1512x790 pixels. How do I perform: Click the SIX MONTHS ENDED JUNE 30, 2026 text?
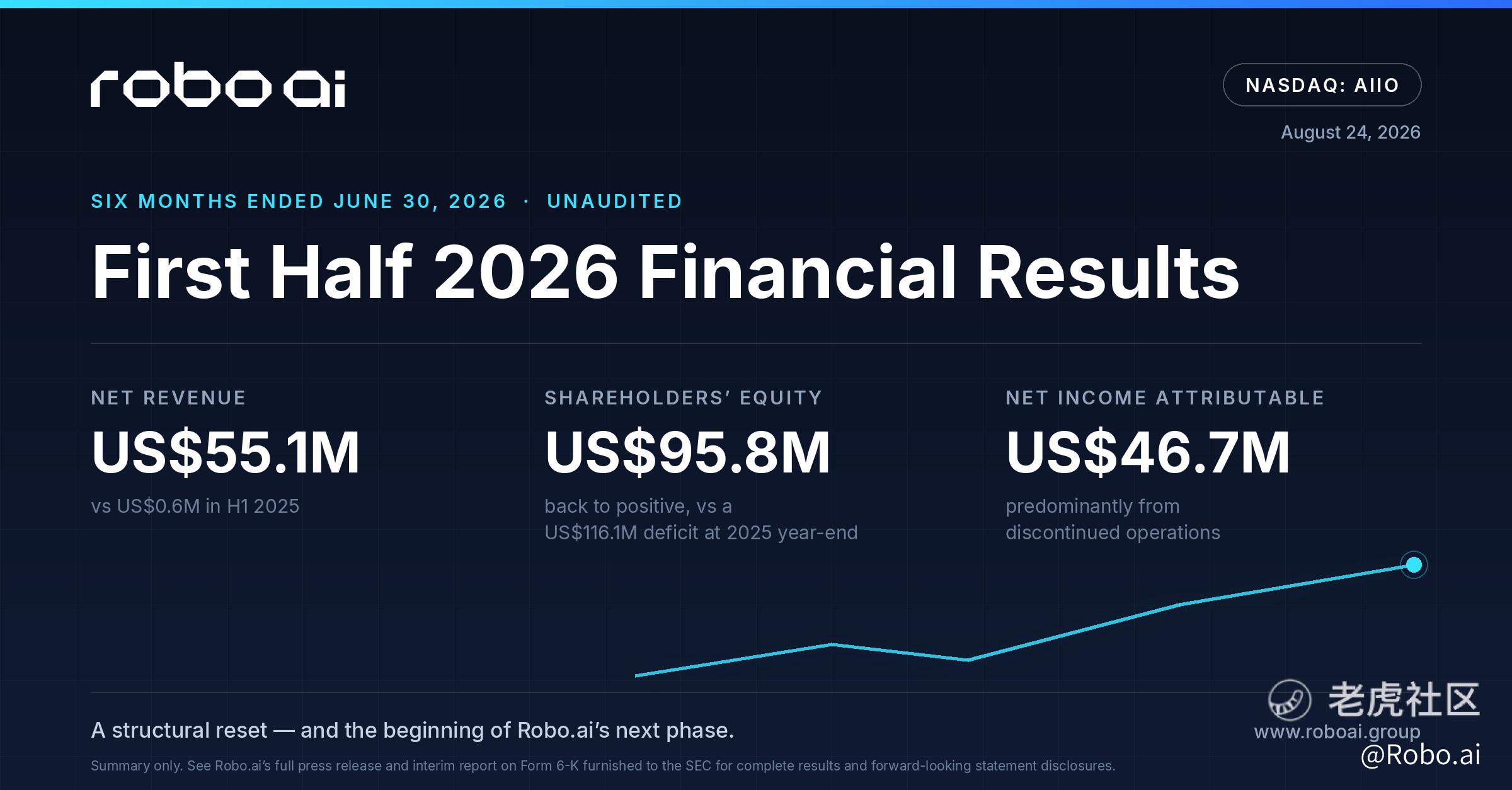(x=299, y=201)
